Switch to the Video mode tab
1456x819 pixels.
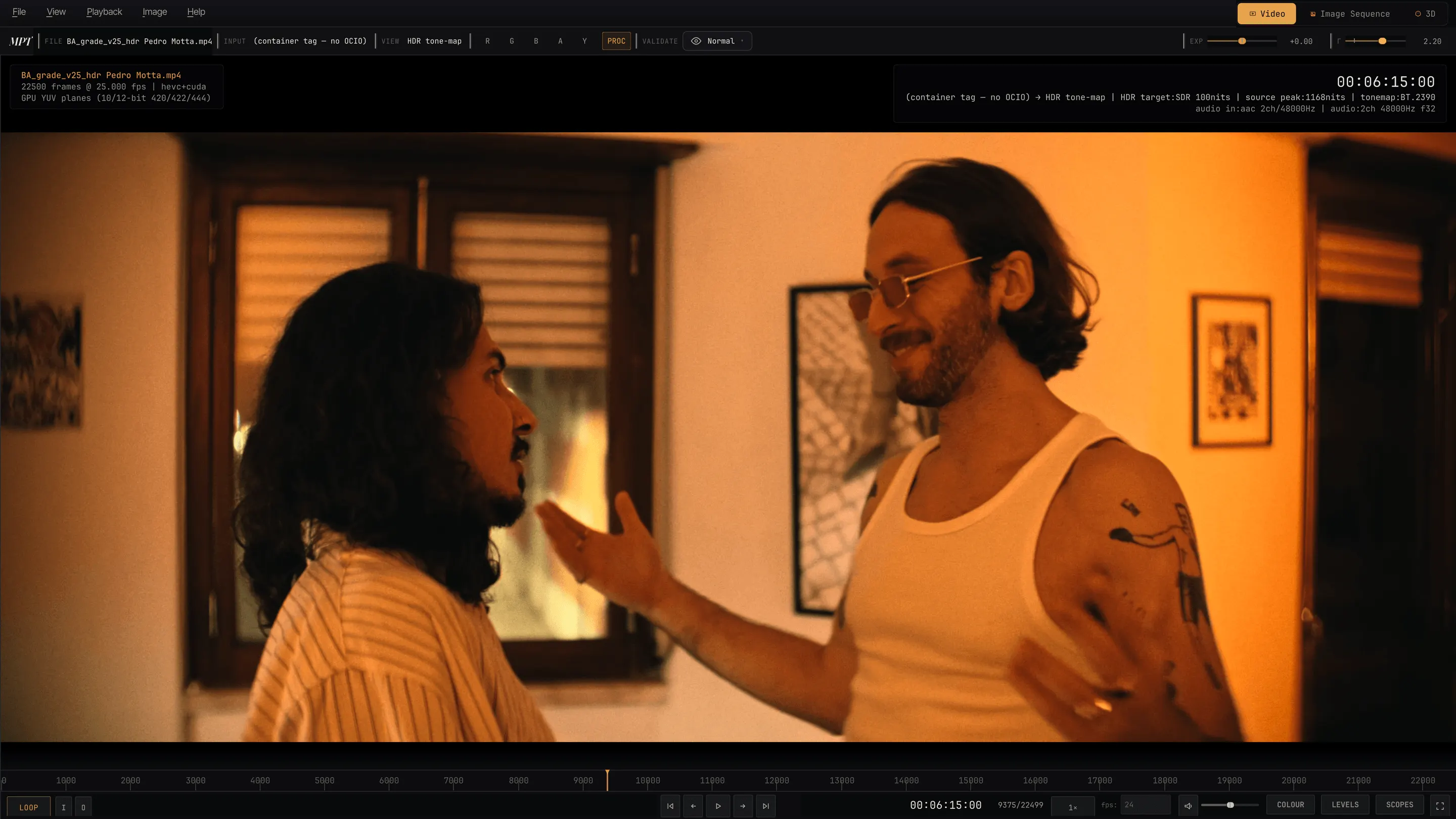point(1266,14)
